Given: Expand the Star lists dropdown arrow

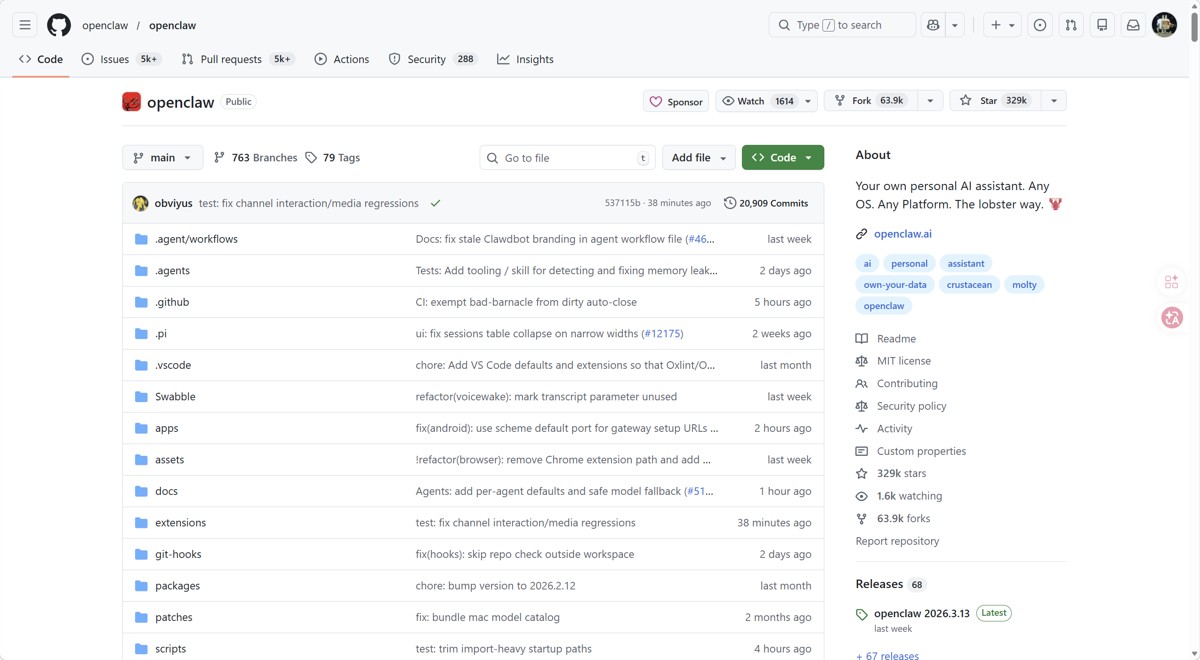Looking at the screenshot, I should pos(1054,101).
